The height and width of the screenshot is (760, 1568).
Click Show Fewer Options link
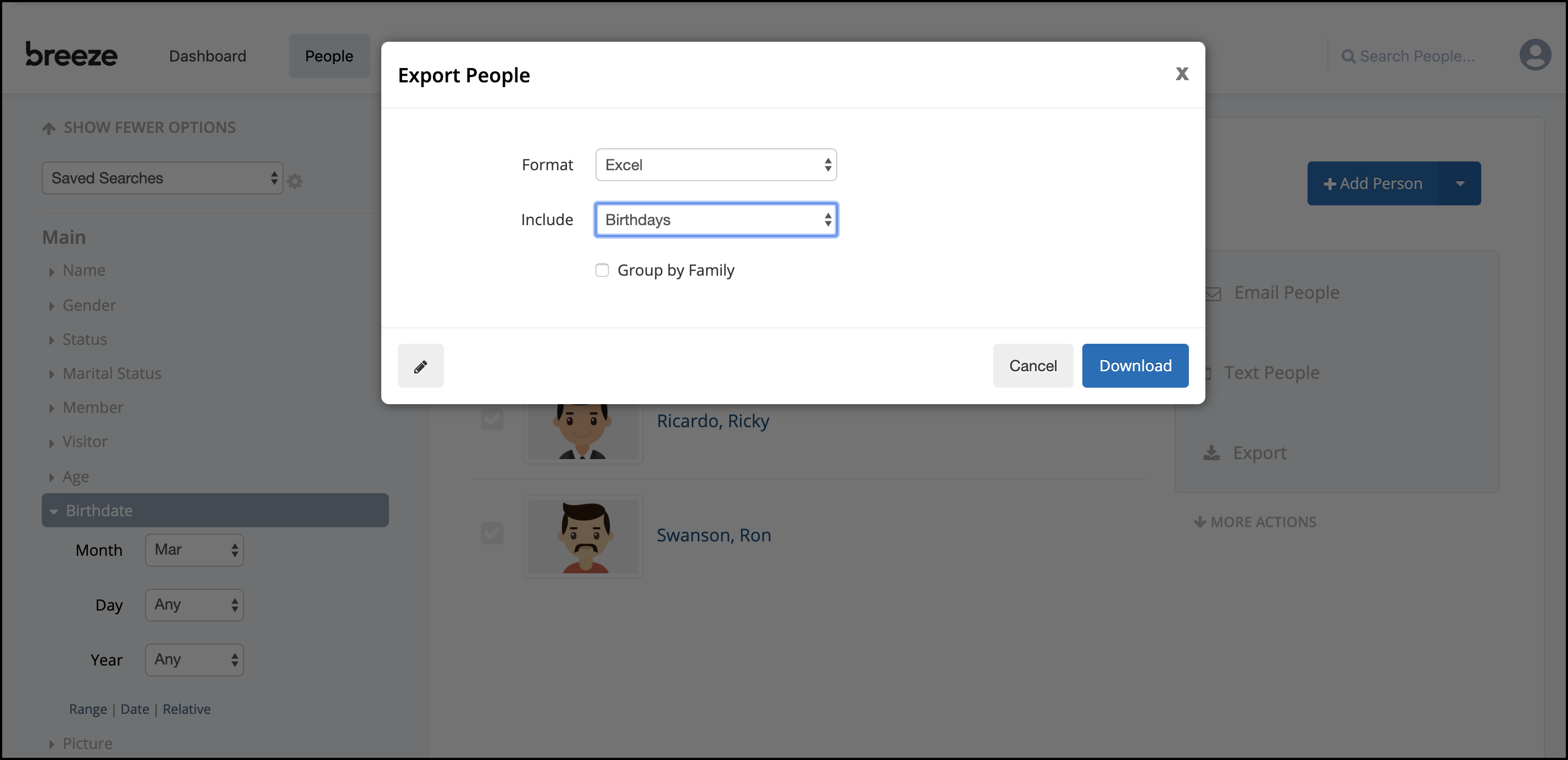[149, 128]
